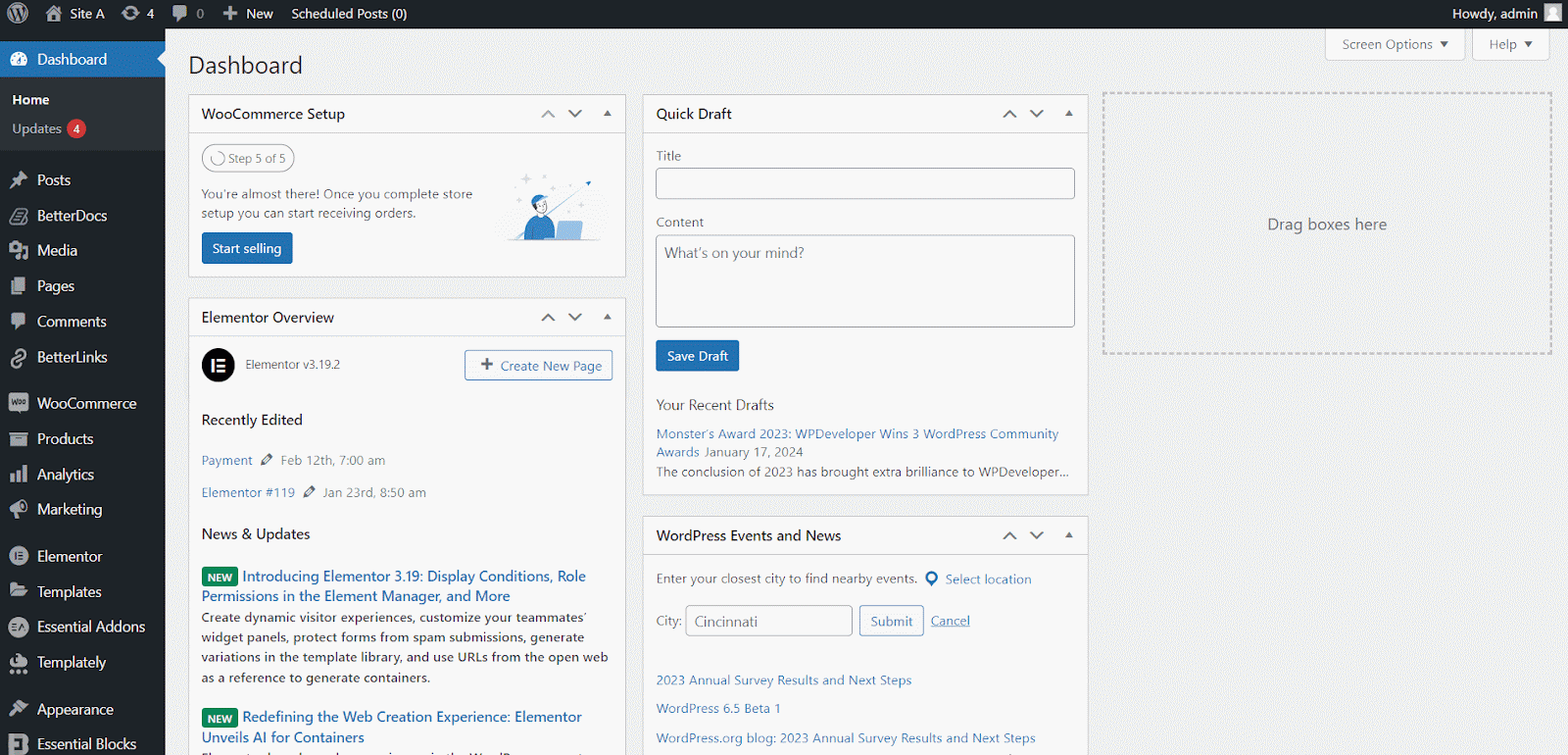Click the Templates folder icon
The image size is (1568, 755).
coord(19,591)
